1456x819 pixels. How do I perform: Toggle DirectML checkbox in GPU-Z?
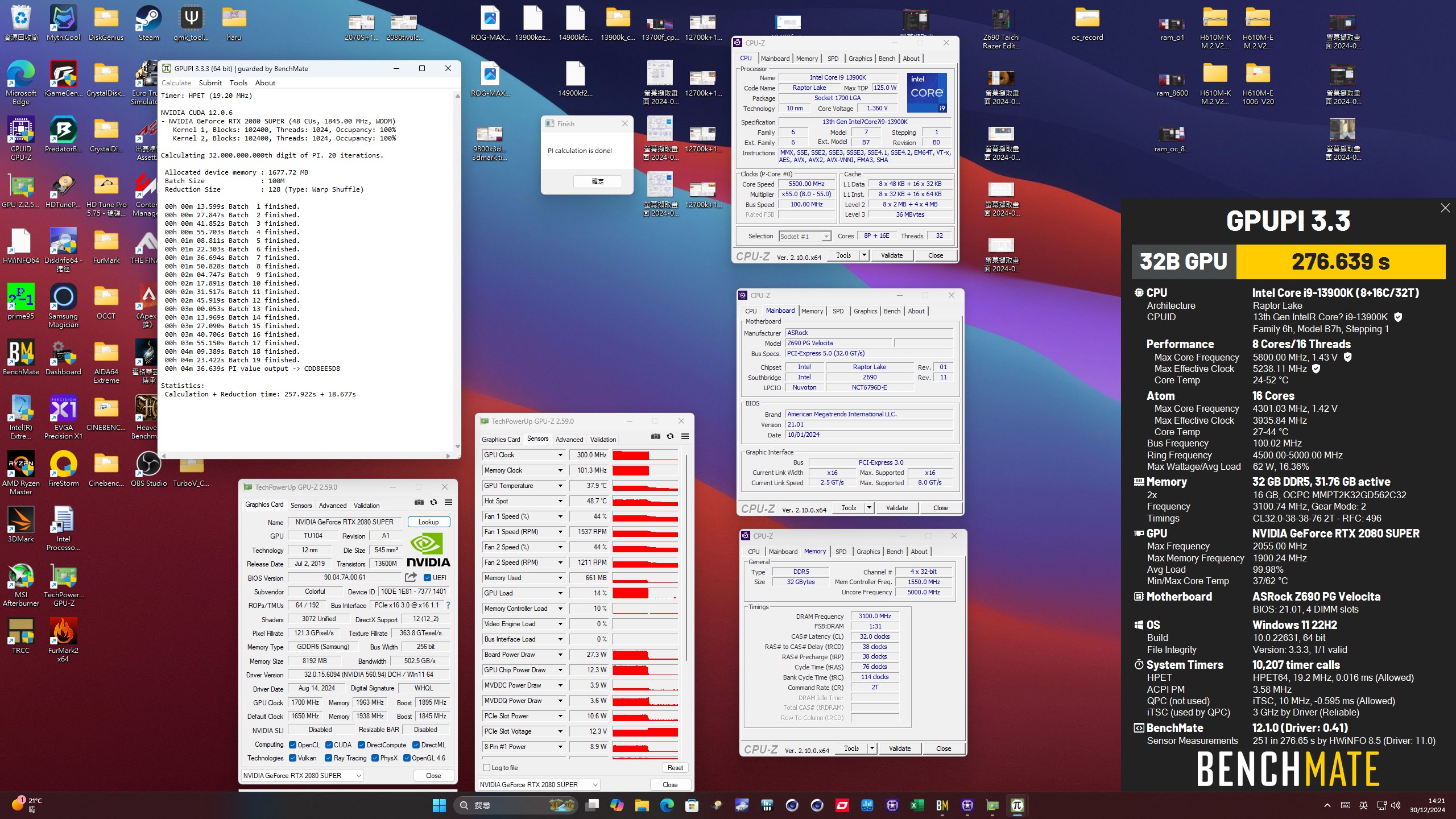tap(416, 744)
